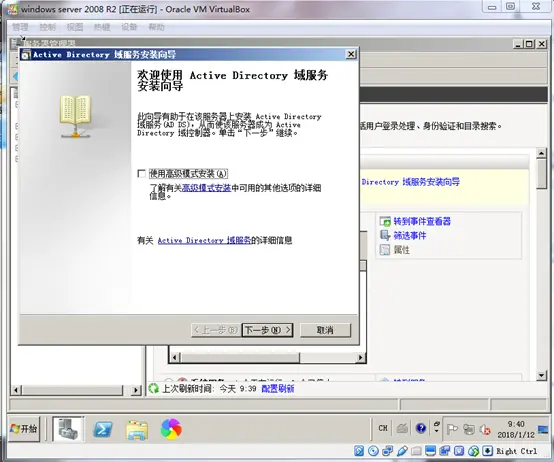554x462 pixels.
Task: Click the VirtualBox optical disc indicator
Action: [373, 451]
